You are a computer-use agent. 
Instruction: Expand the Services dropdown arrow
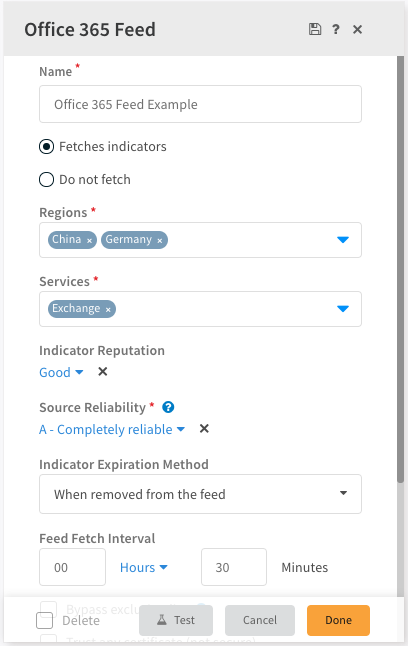[343, 309]
